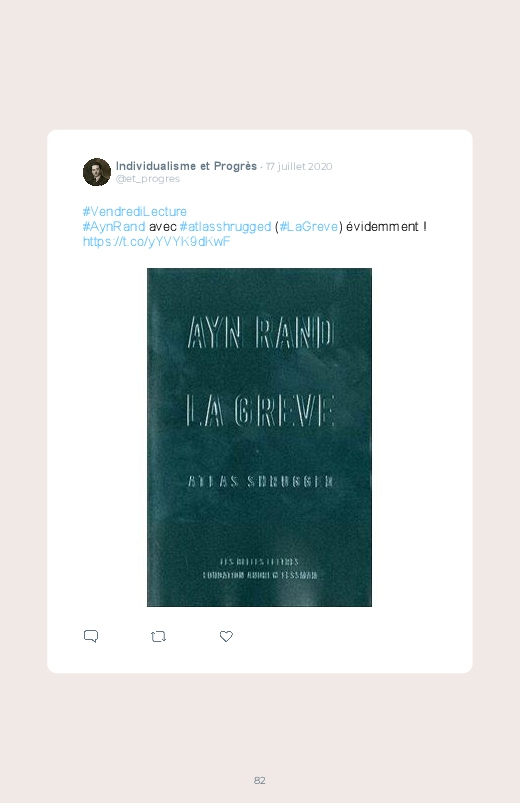Image resolution: width=520 pixels, height=803 pixels.
Task: Click the ATLAS SHRUGGED subtitle on cover
Action: point(261,481)
